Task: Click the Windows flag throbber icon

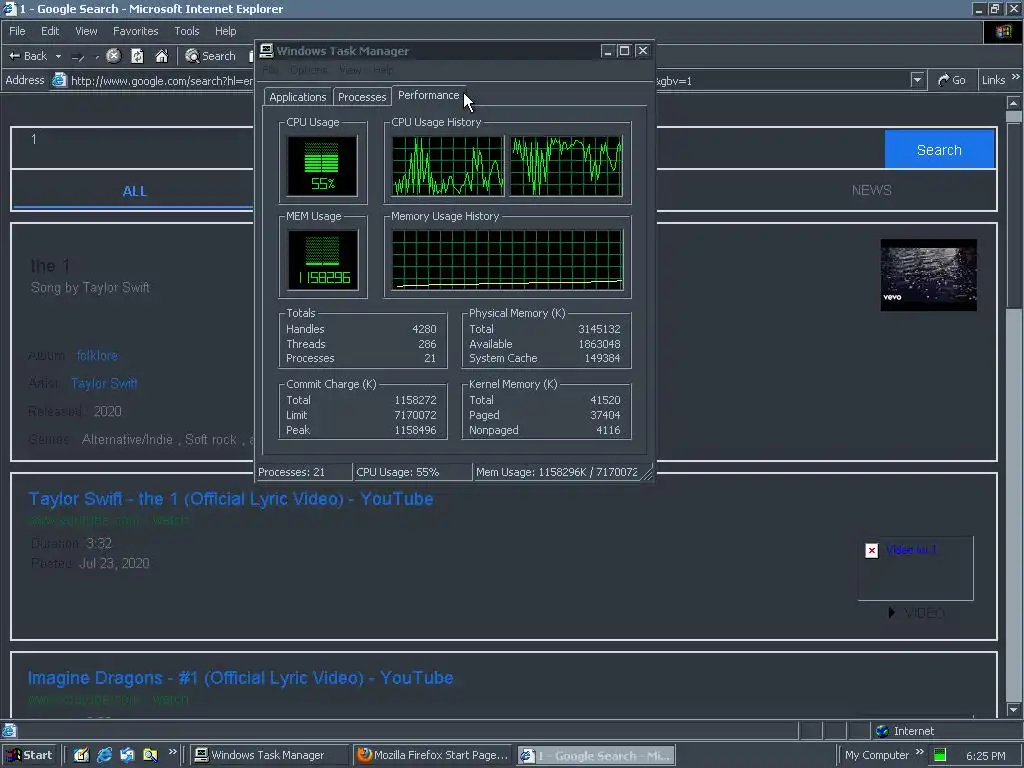Action: click(1003, 32)
